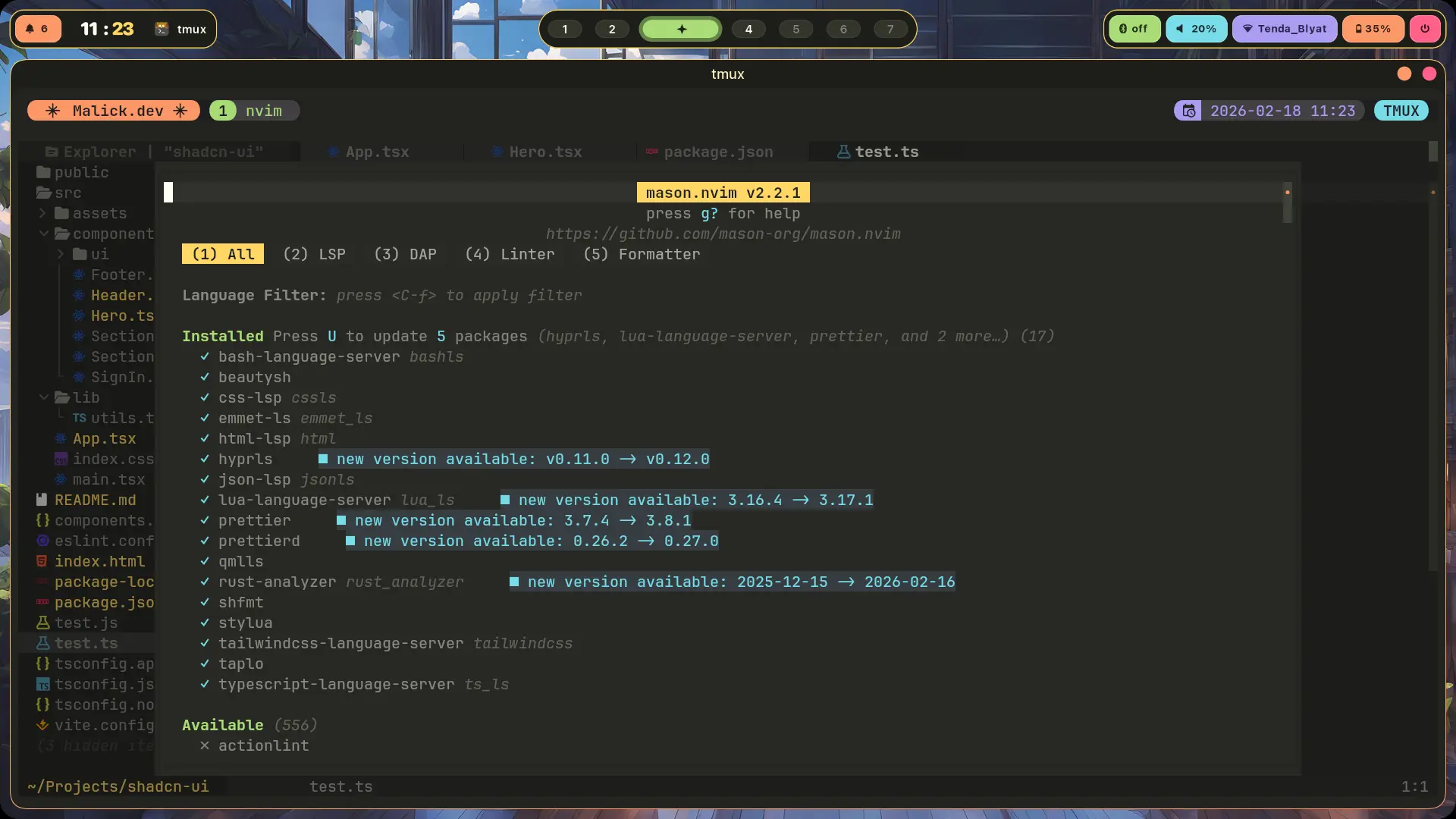Click the TMUX badge in status line
Viewport: 1456px width, 819px height.
click(x=1401, y=111)
